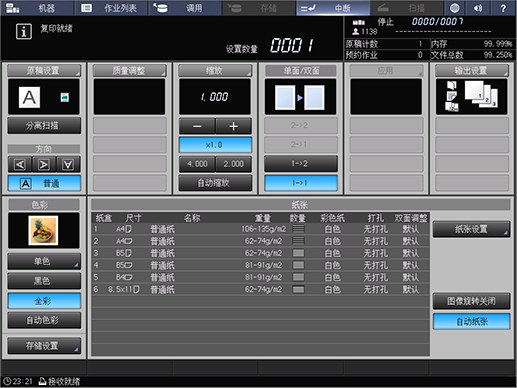The width and height of the screenshot is (517, 388).
Task: Select the 中断 interrupt tab
Action: click(x=333, y=8)
